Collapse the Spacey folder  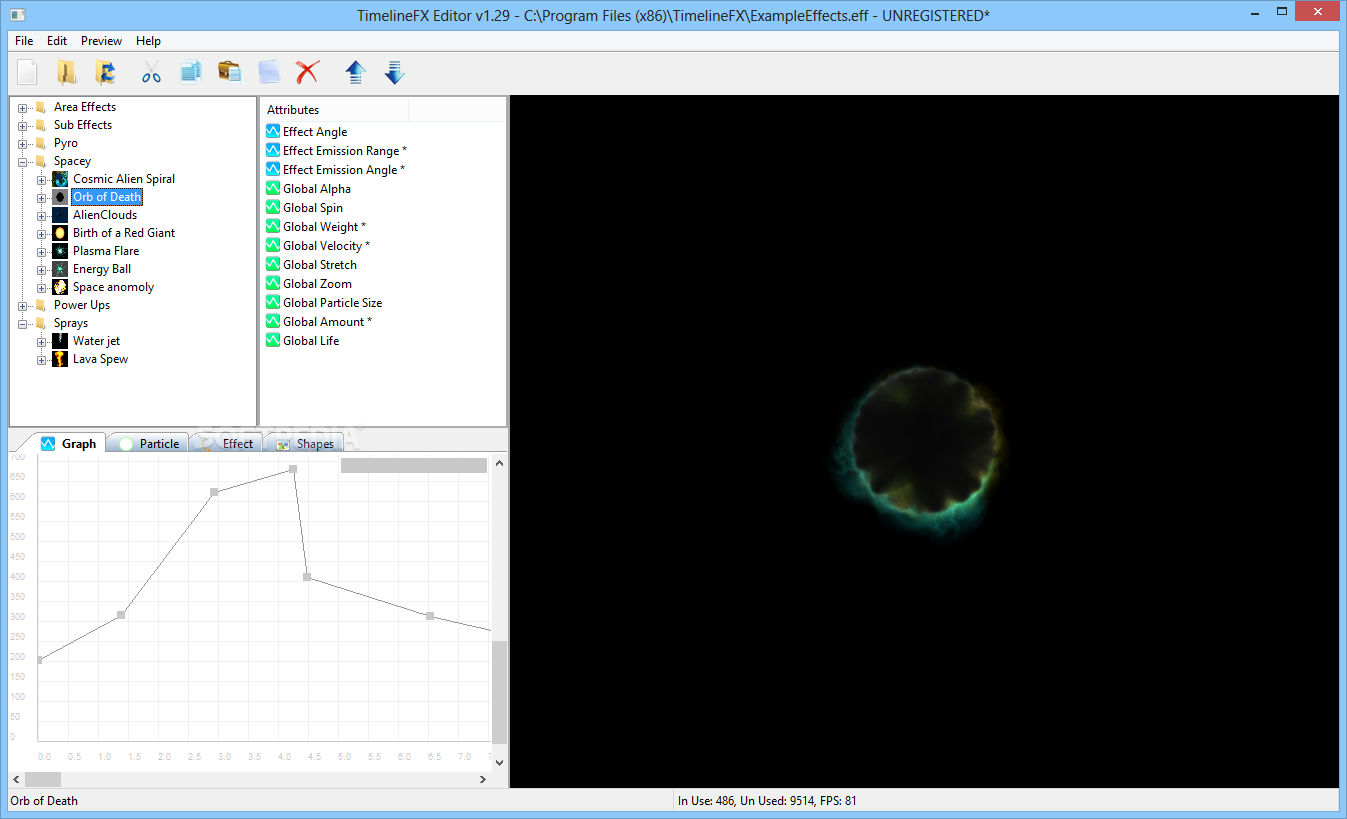pos(23,162)
